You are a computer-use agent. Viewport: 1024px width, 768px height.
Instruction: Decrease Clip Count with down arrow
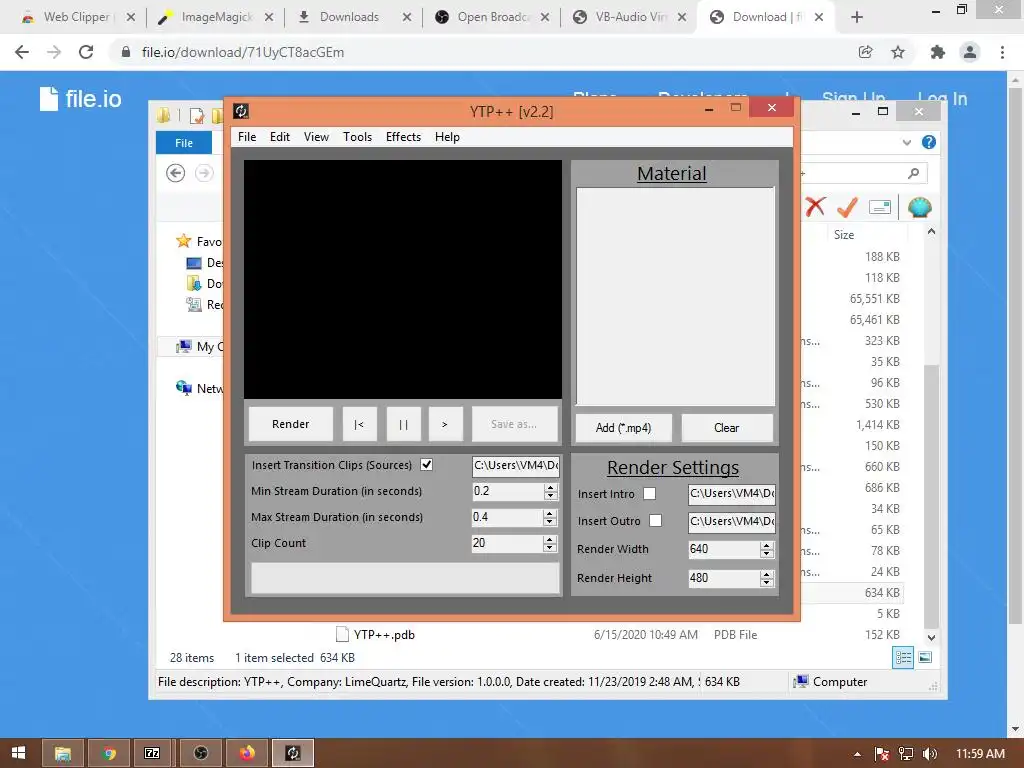pos(550,548)
